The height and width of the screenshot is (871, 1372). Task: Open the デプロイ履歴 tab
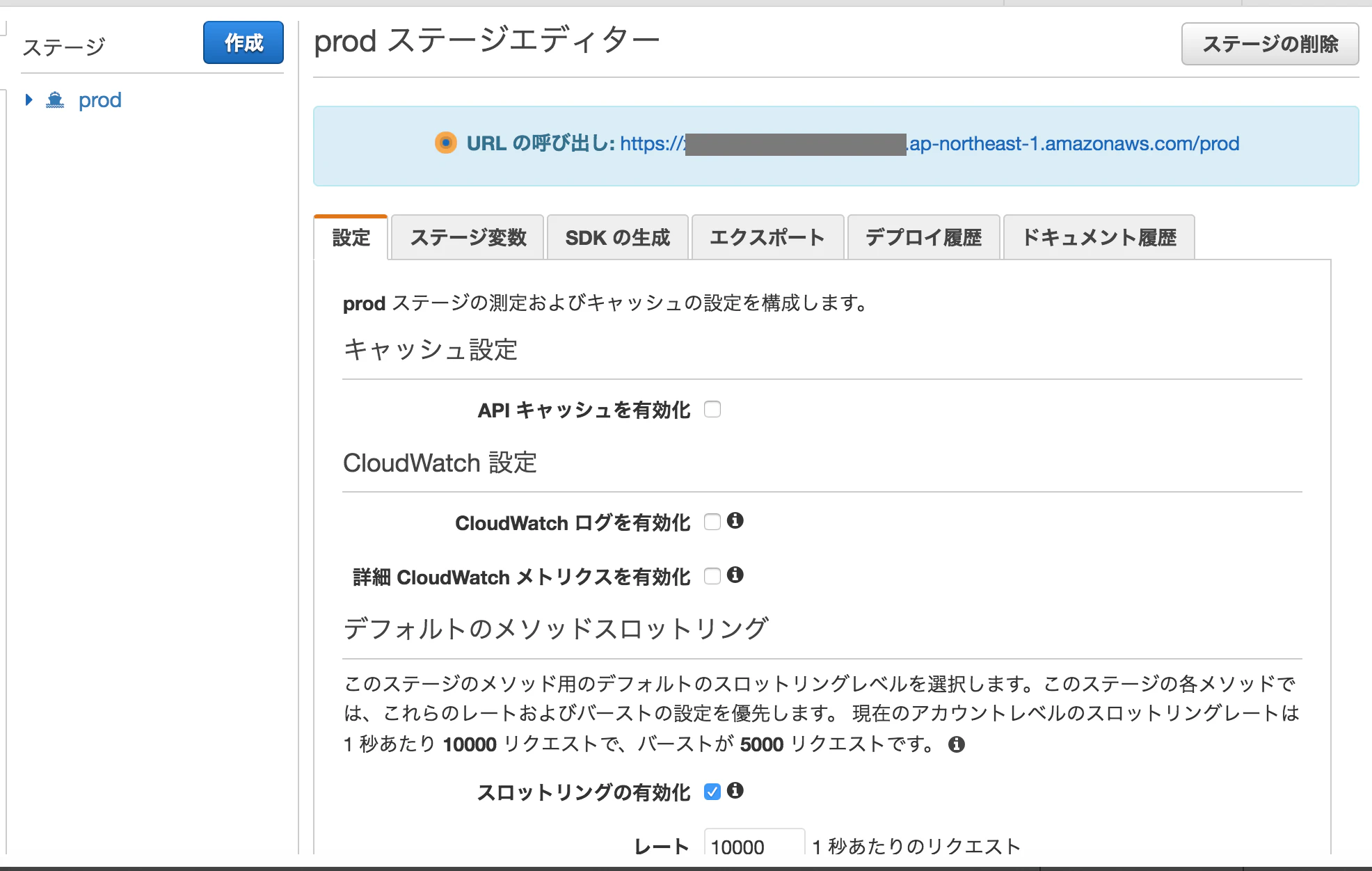924,237
